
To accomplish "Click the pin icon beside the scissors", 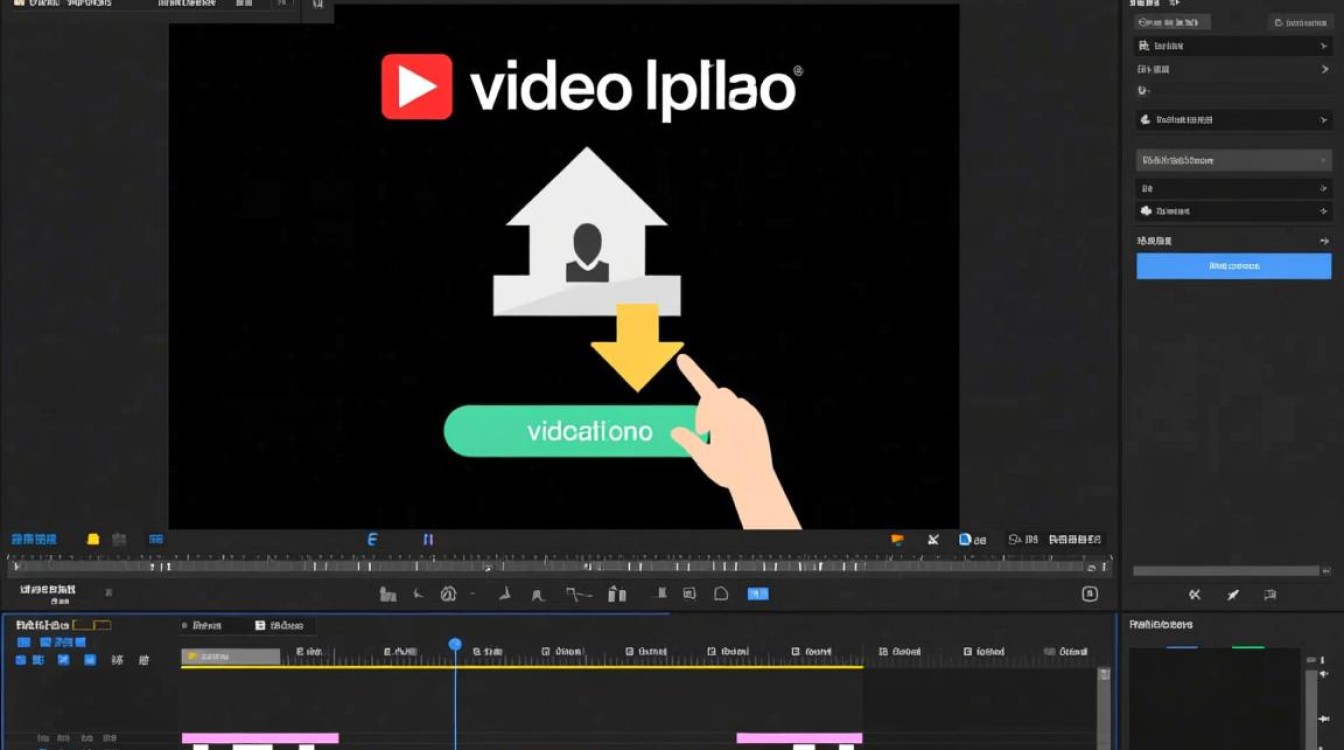I will (x=1233, y=595).
